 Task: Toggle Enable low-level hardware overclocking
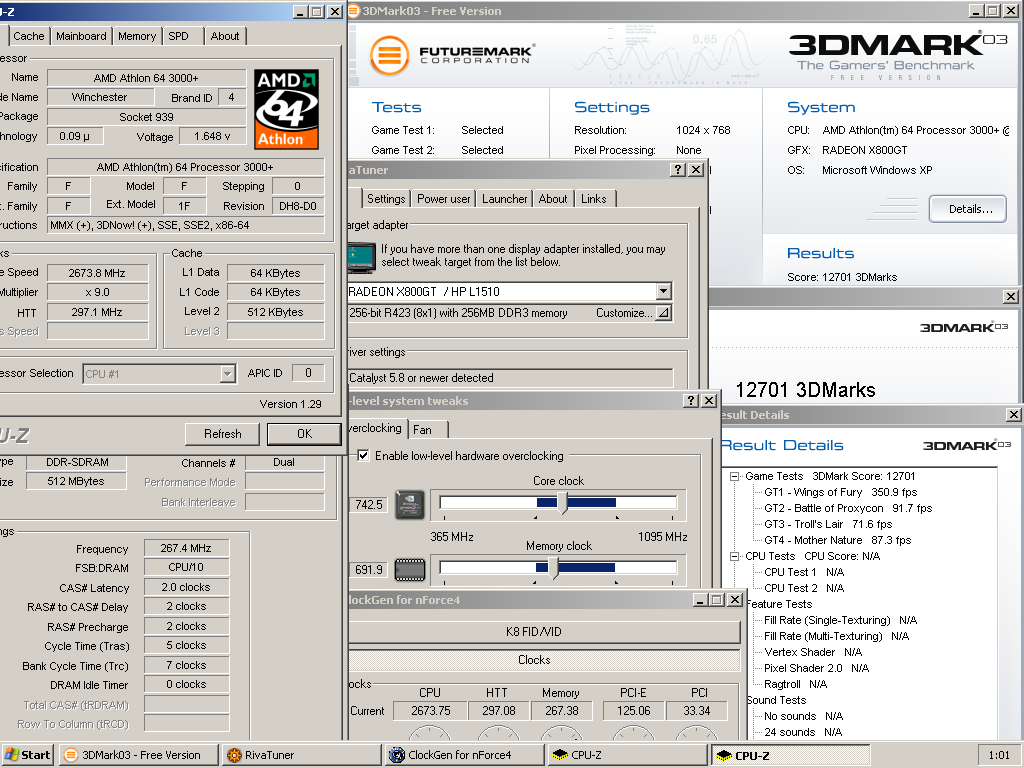pyautogui.click(x=363, y=456)
